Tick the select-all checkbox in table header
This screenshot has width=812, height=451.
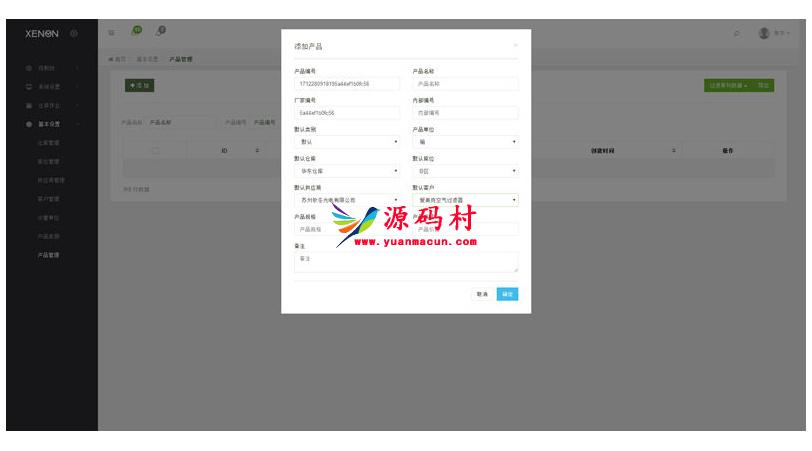pos(155,151)
